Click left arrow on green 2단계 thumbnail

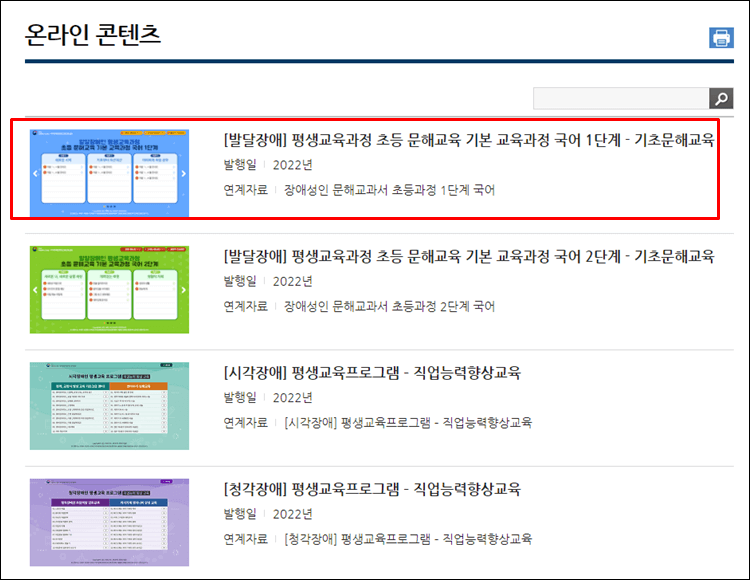[35, 290]
